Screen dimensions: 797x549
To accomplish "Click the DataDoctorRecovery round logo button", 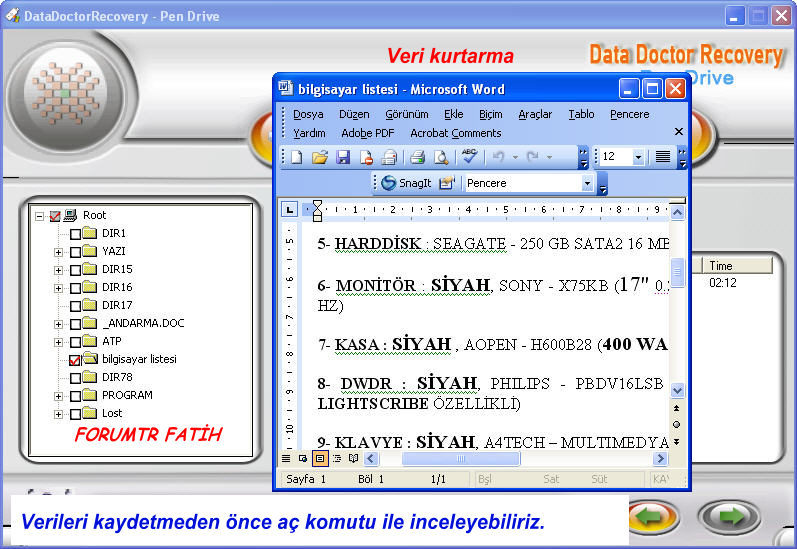I will (66, 95).
